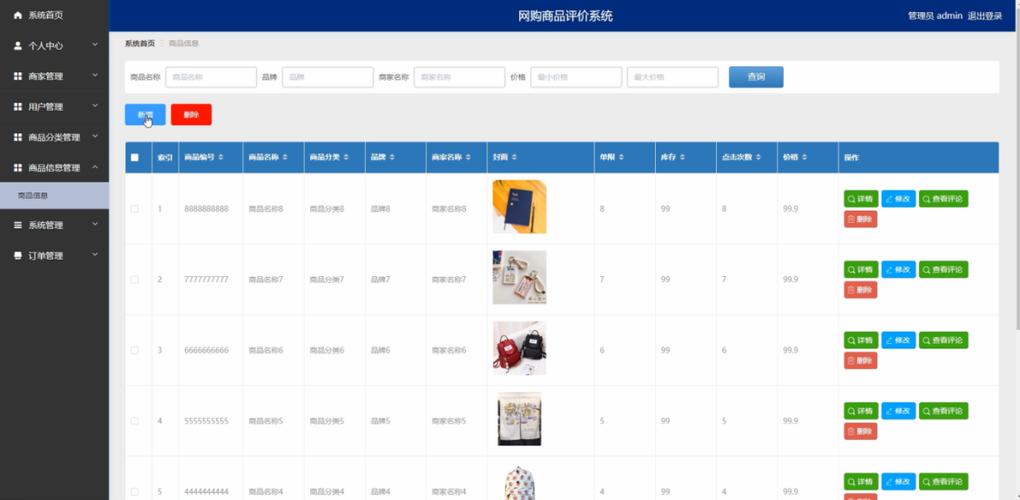Click the person icon beside 个人中心

tap(18, 46)
